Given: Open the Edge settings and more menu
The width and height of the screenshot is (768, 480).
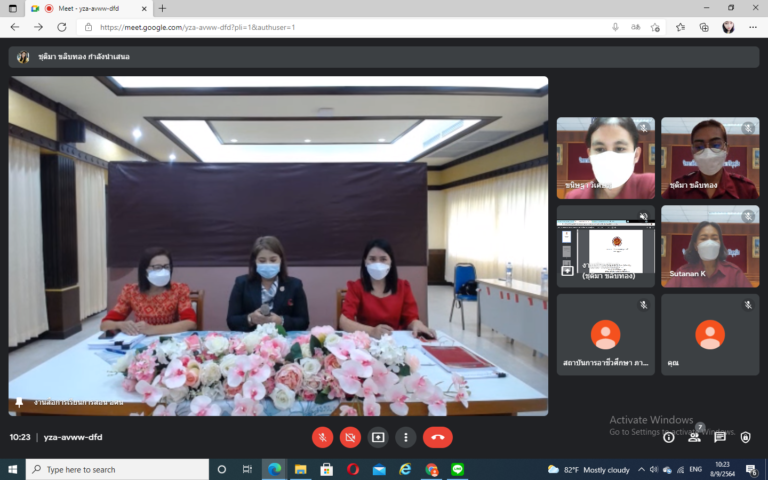Looking at the screenshot, I should pyautogui.click(x=752, y=27).
